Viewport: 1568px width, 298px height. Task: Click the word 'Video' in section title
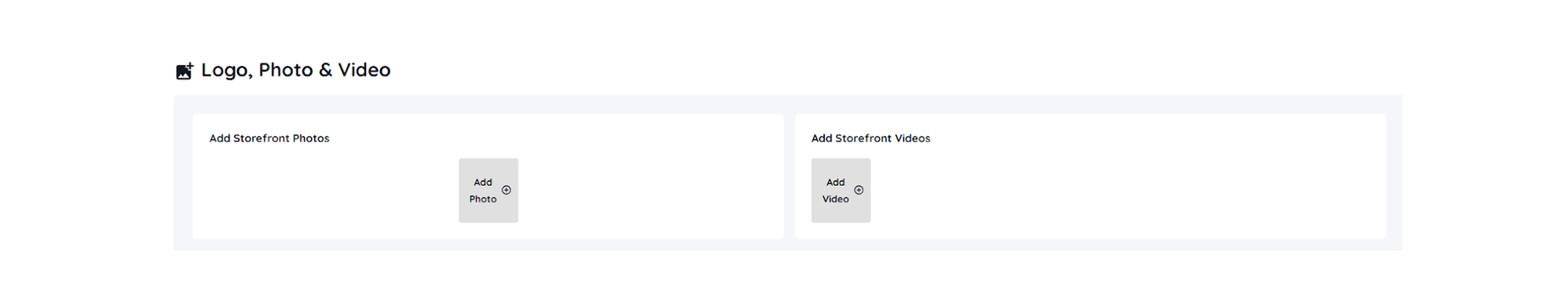point(364,70)
